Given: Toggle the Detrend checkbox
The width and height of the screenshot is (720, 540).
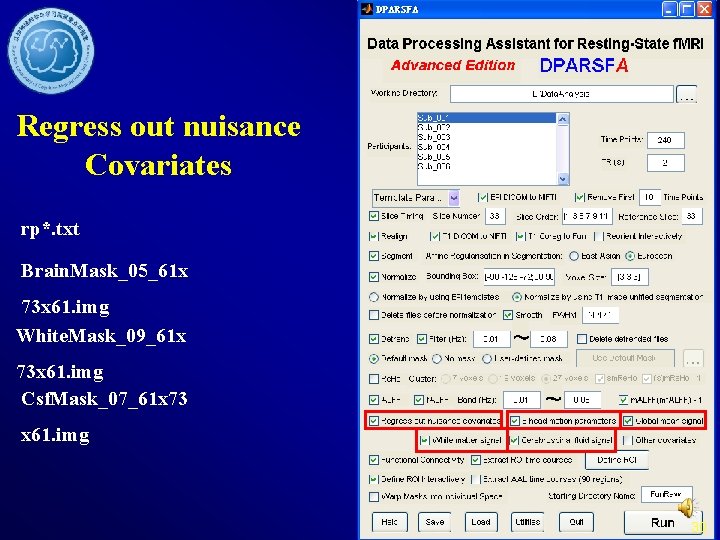Looking at the screenshot, I should coord(374,339).
